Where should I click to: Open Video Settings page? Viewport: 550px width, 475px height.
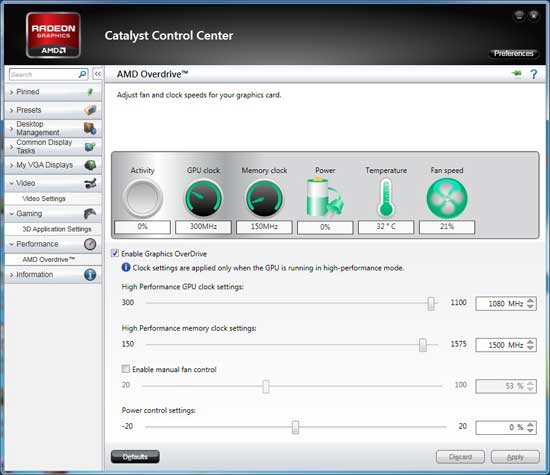(44, 199)
